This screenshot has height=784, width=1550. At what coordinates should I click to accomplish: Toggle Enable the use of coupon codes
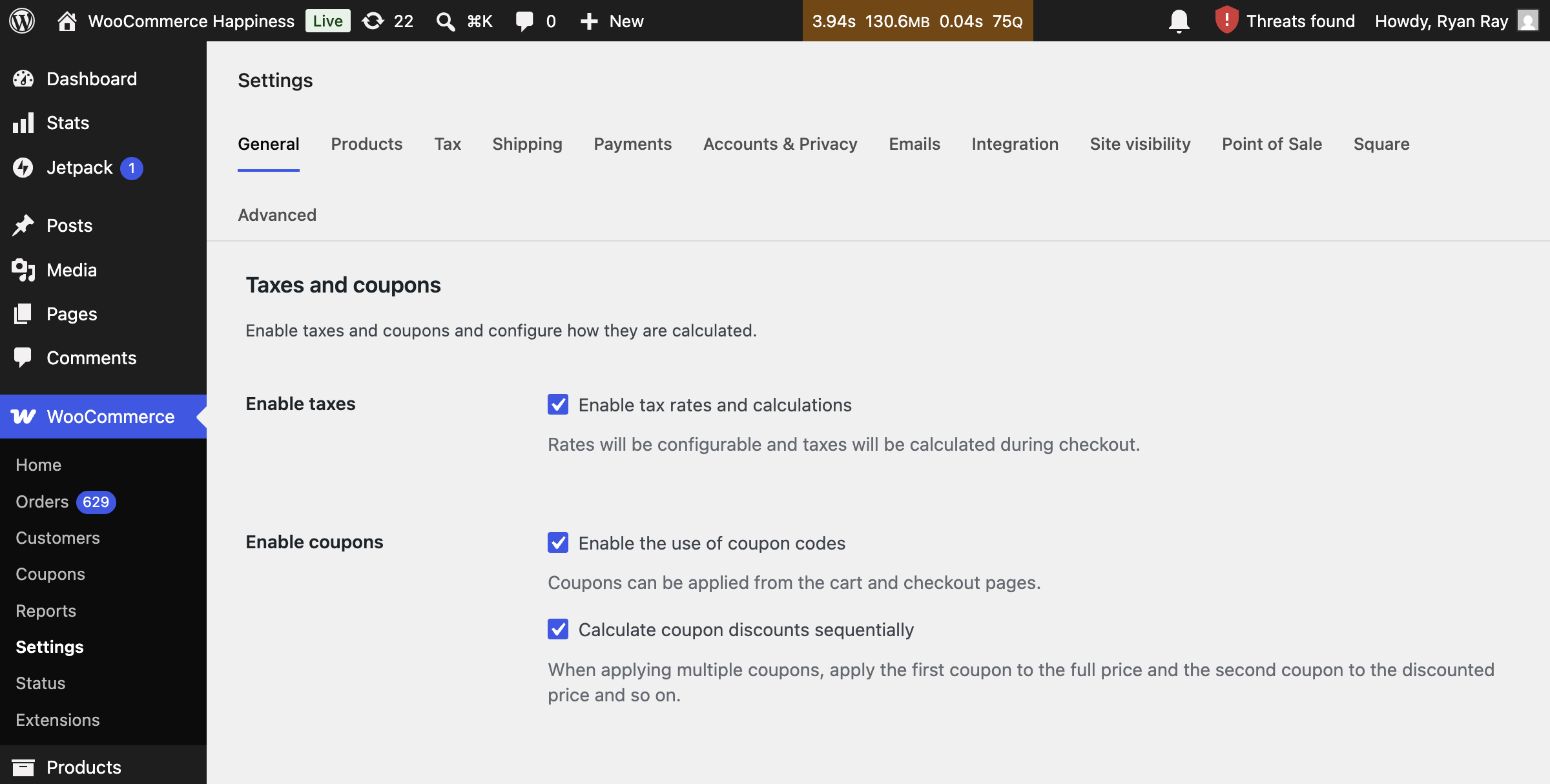pos(558,542)
